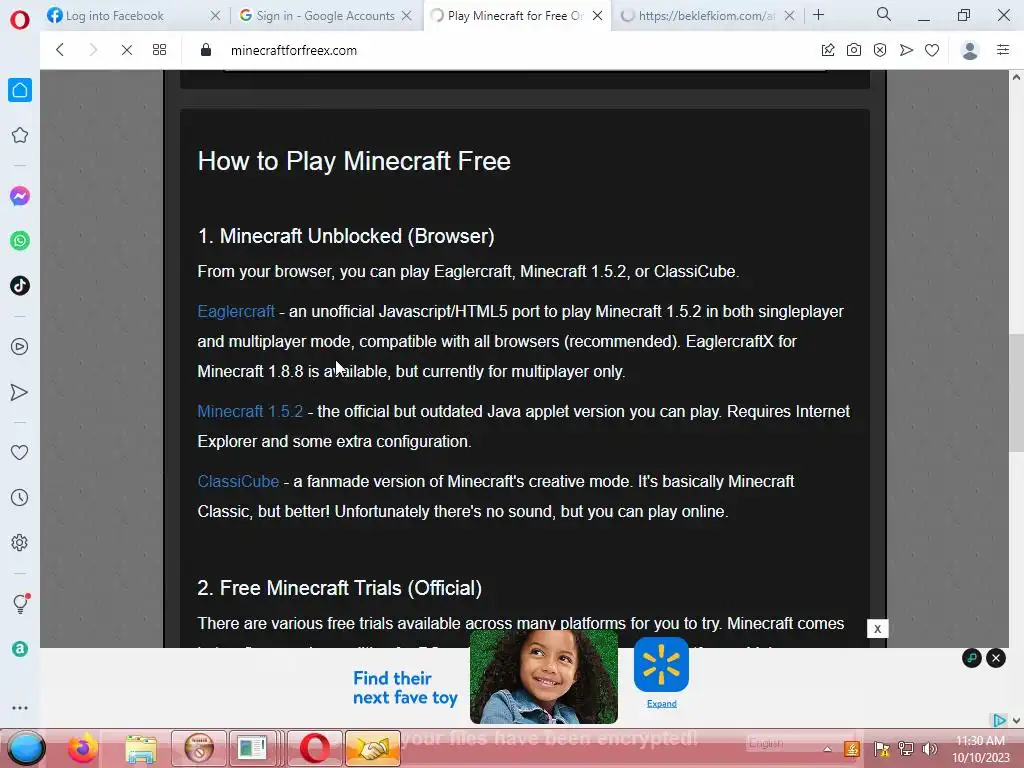Open the sidebar three-dots more menu
The width and height of the screenshot is (1024, 768).
point(20,708)
